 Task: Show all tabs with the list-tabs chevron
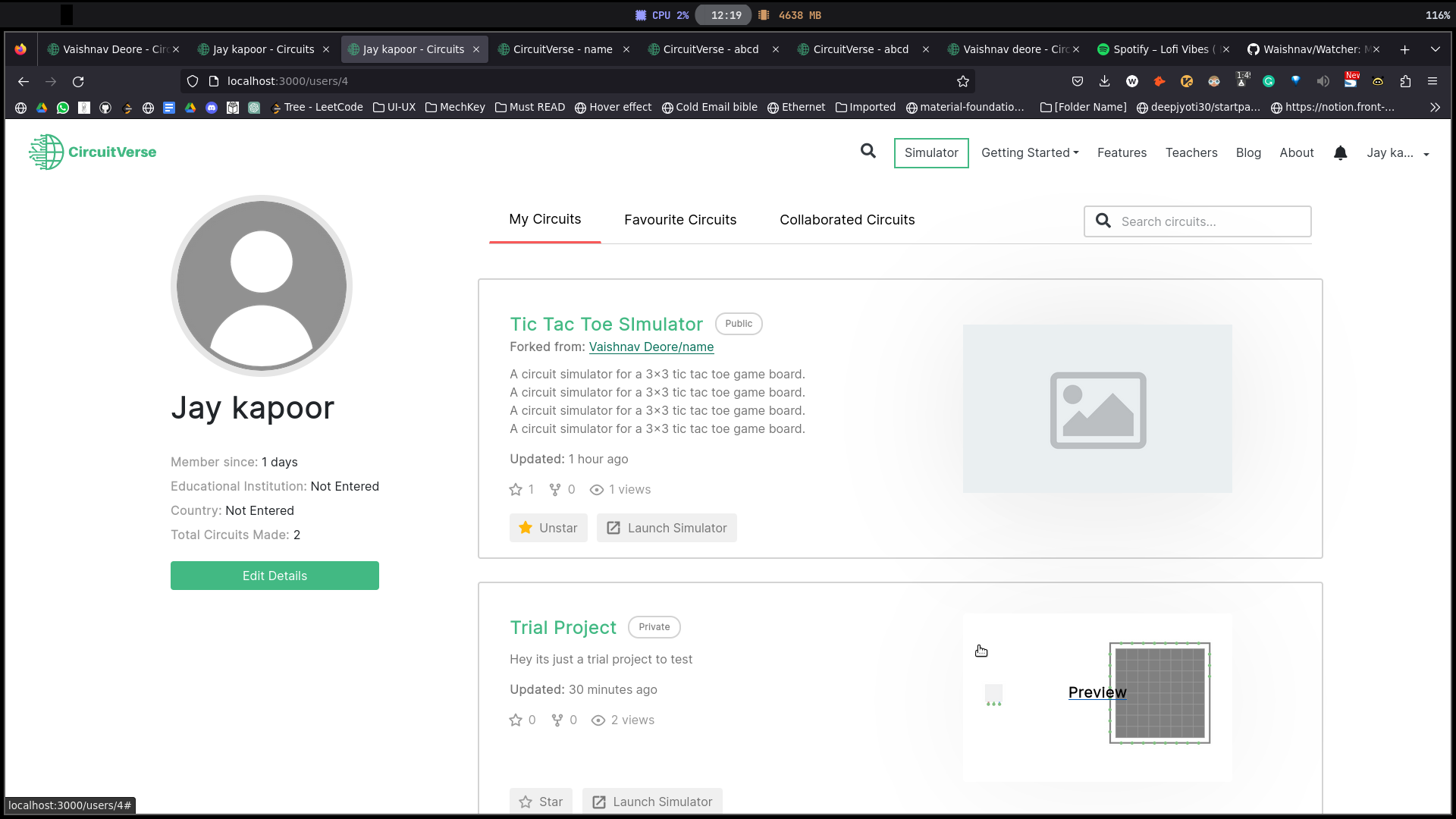pos(1436,49)
